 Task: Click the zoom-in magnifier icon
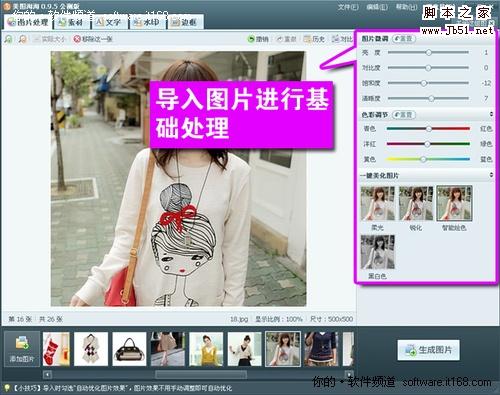[8, 39]
